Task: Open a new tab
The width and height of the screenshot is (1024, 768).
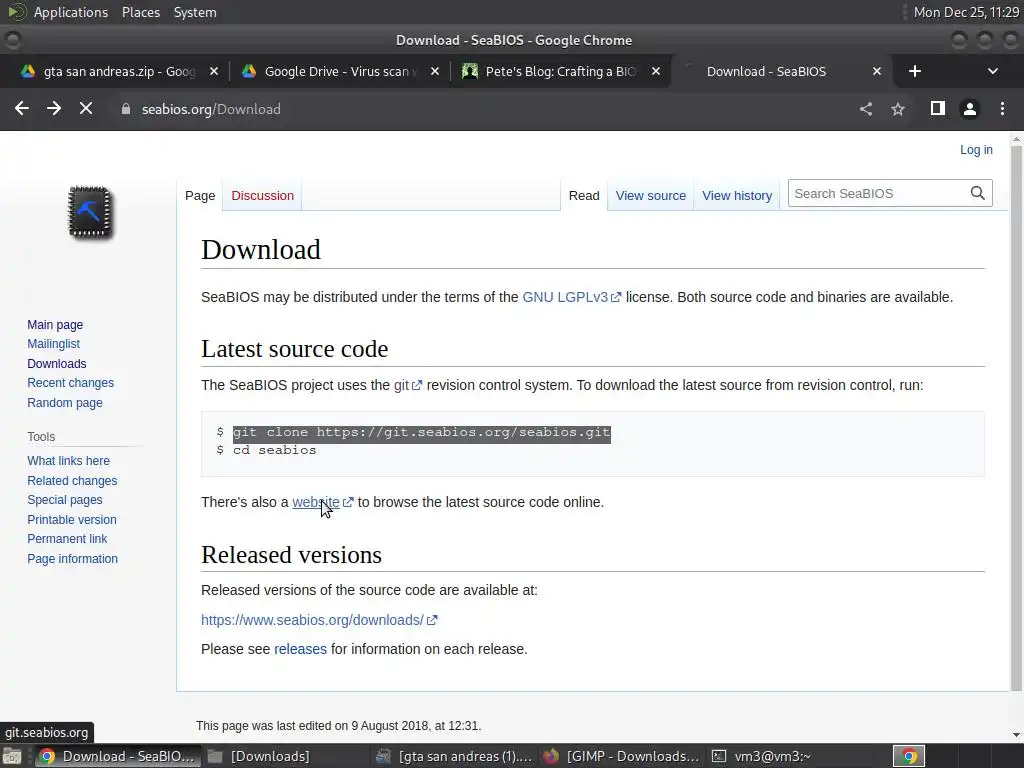Action: point(914,71)
